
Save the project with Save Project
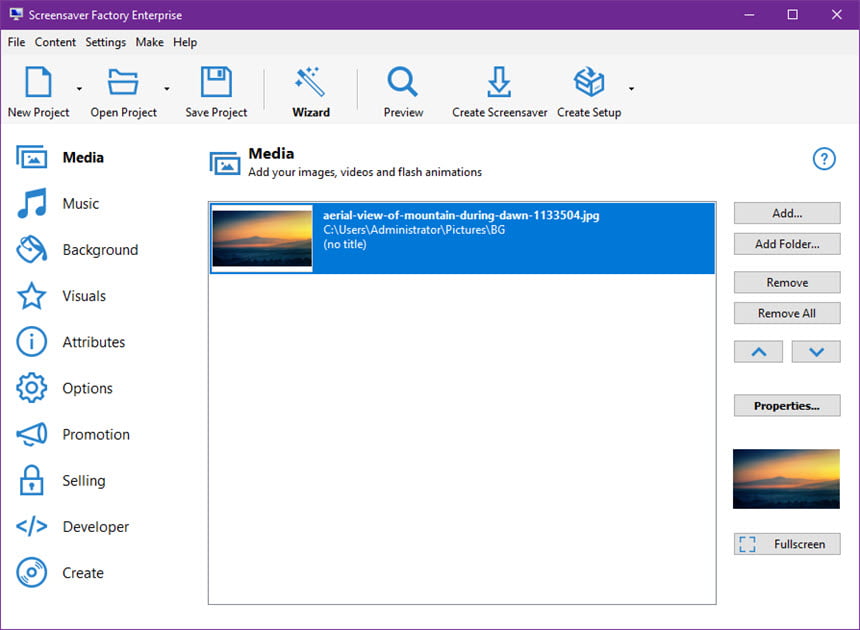pyautogui.click(x=216, y=92)
